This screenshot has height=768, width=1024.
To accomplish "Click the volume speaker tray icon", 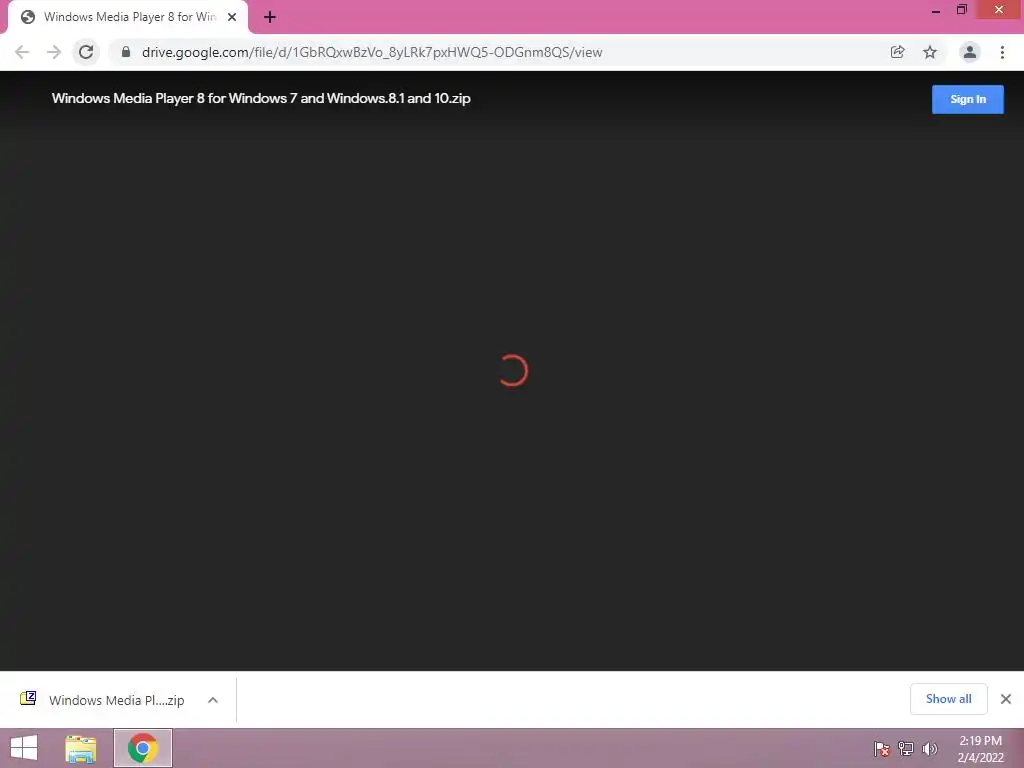I will point(929,748).
